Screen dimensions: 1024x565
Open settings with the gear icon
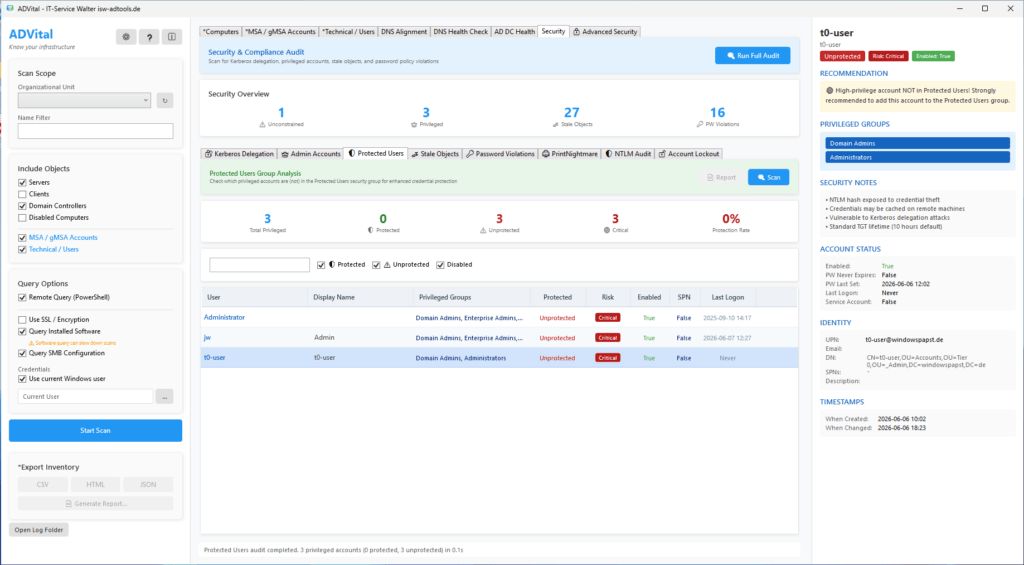coord(126,37)
